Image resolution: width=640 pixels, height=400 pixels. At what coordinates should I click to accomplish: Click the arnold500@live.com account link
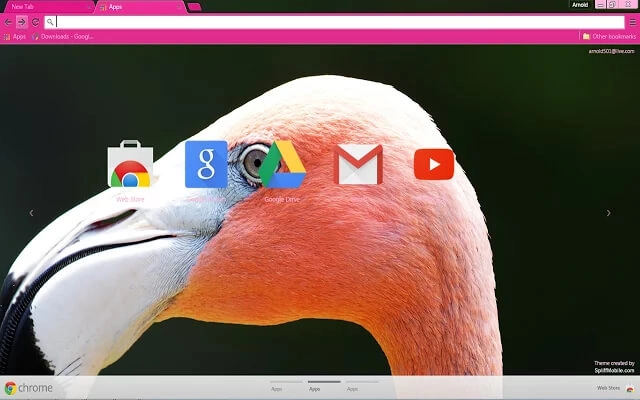click(611, 51)
